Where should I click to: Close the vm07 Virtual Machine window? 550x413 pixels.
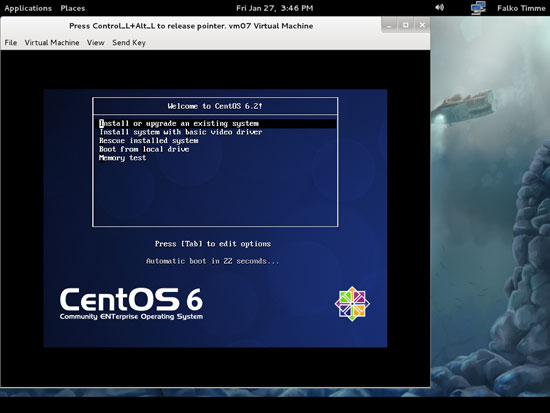coord(422,25)
